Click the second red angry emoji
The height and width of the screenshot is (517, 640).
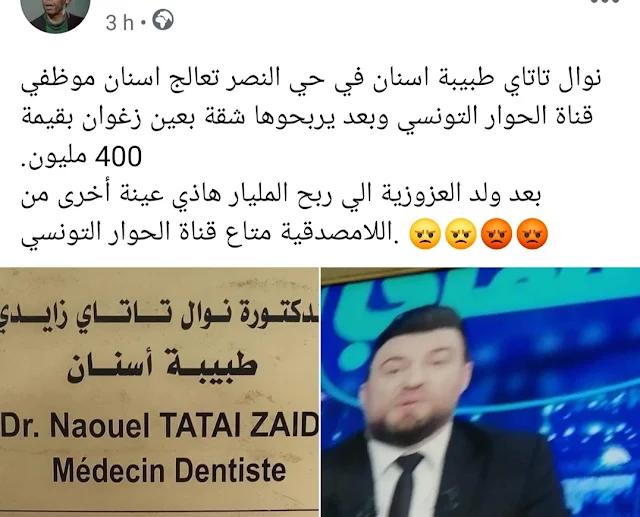[x=496, y=234]
